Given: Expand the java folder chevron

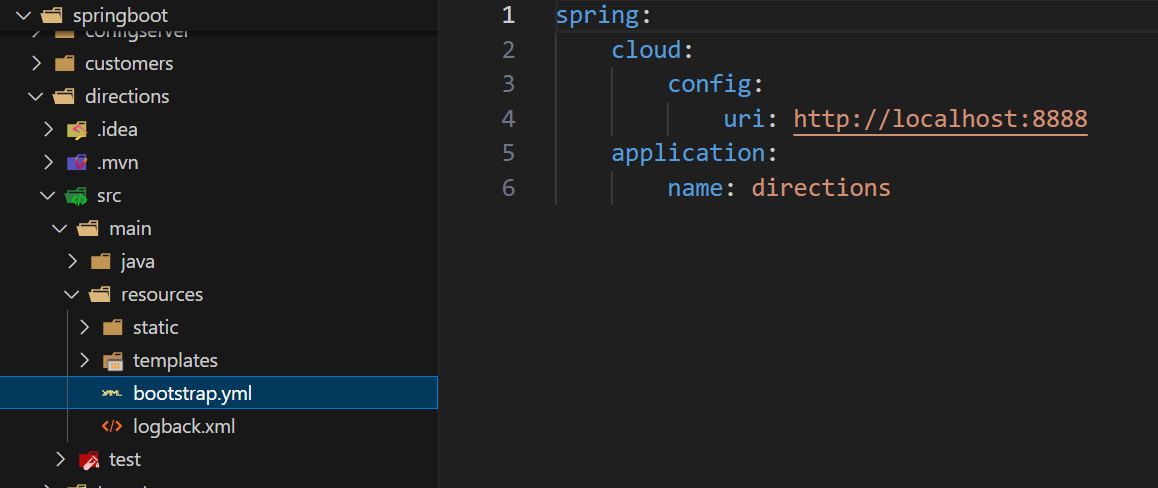Looking at the screenshot, I should (72, 262).
